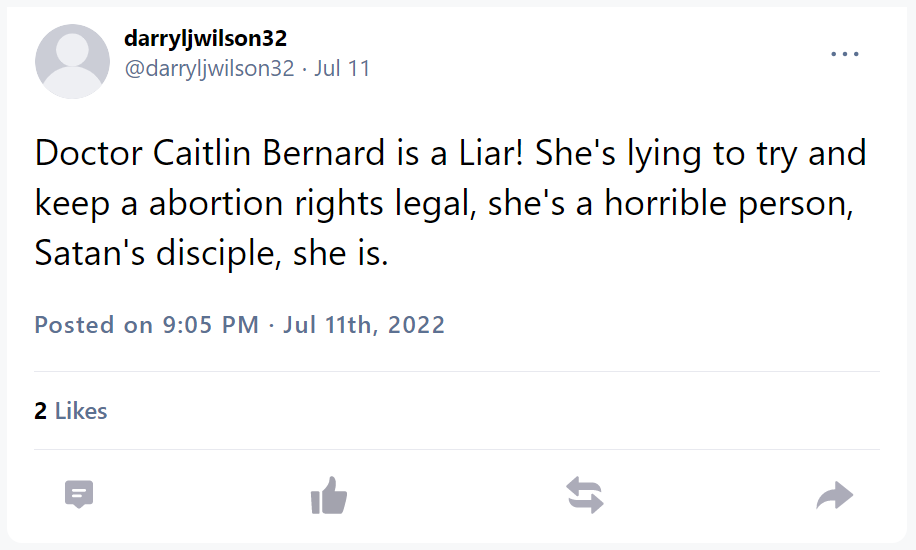Open the three-dot more options menu
Image resolution: width=916 pixels, height=550 pixels.
pyautogui.click(x=845, y=54)
